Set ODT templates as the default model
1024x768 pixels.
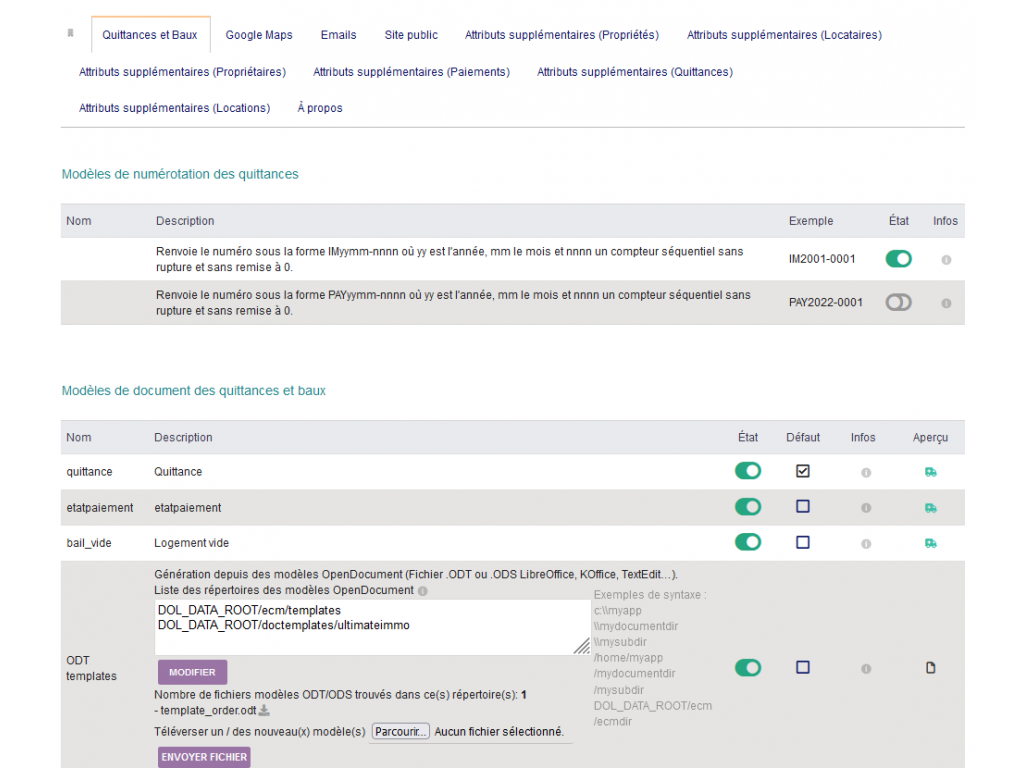click(x=803, y=667)
